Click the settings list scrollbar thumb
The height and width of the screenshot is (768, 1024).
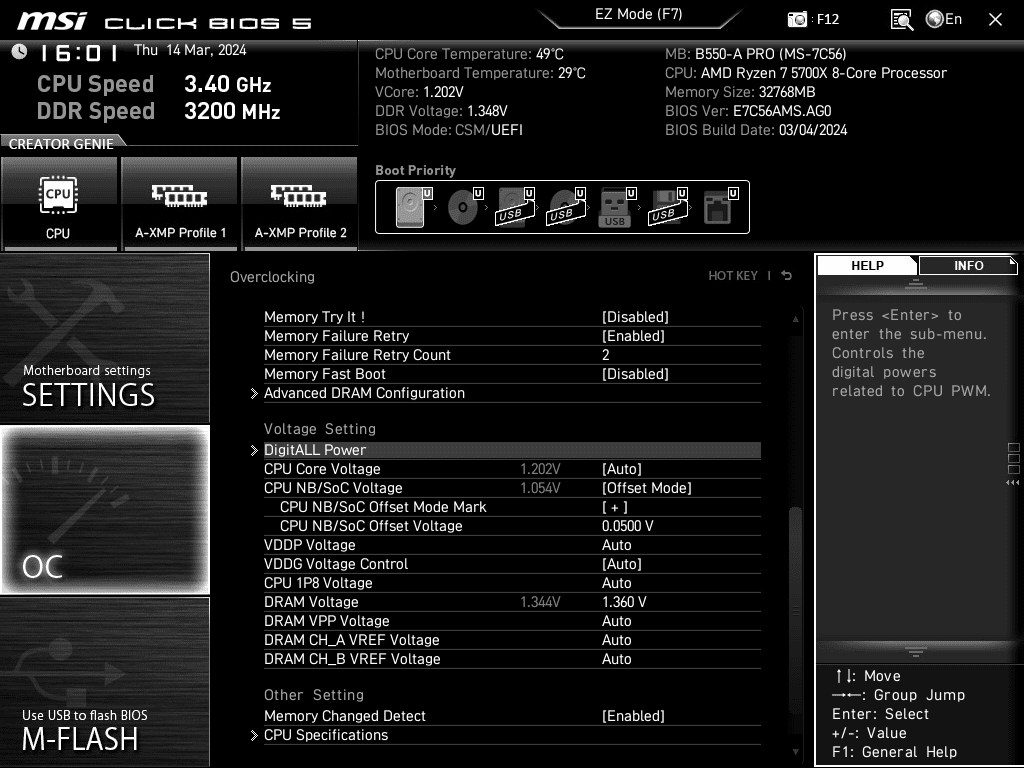pyautogui.click(x=795, y=610)
